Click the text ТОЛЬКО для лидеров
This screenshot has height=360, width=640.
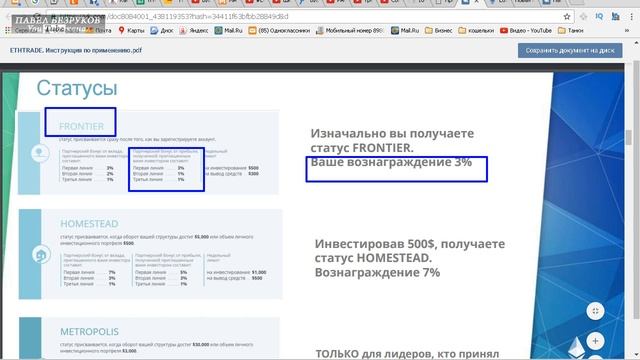pos(370,353)
